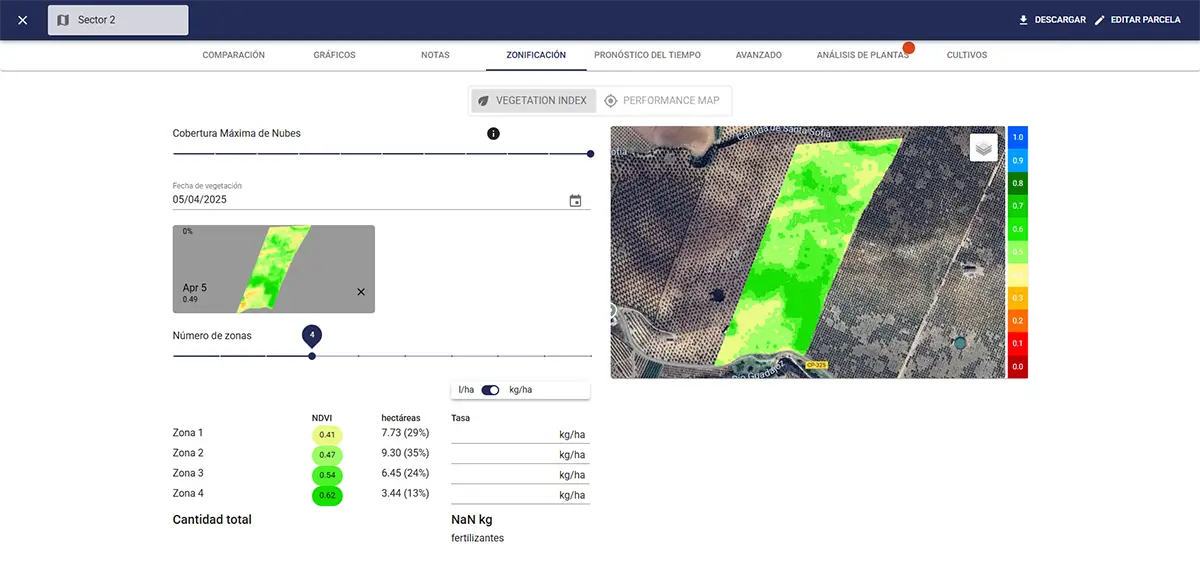
Task: Open the vegetation date calendar icon
Action: click(575, 200)
